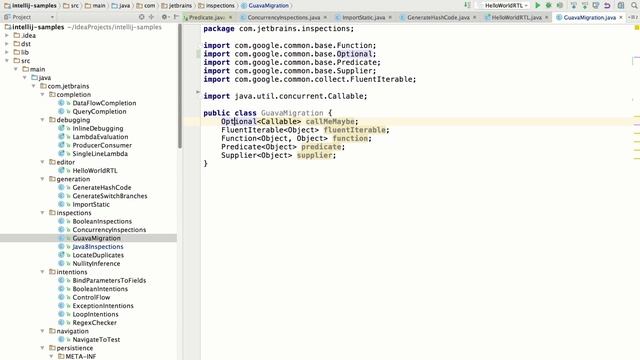Run the HelloWorldRTL configuration
Image resolution: width=640 pixels, height=360 pixels.
[538, 5]
